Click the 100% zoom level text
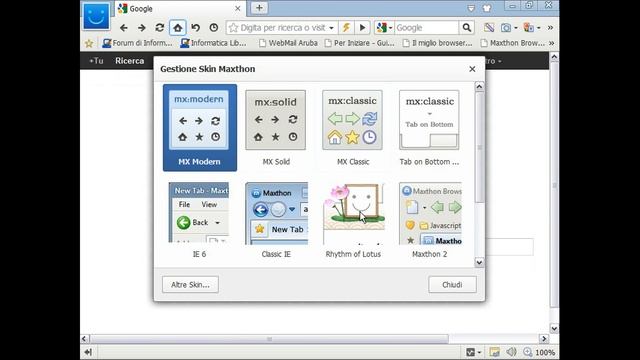This screenshot has width=640, height=360. point(545,352)
